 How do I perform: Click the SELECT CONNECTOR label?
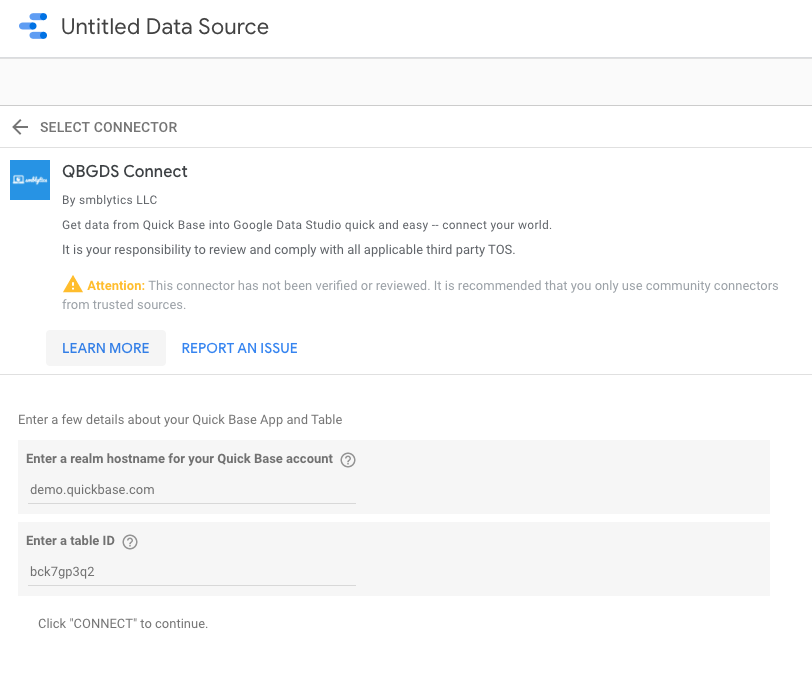click(109, 127)
